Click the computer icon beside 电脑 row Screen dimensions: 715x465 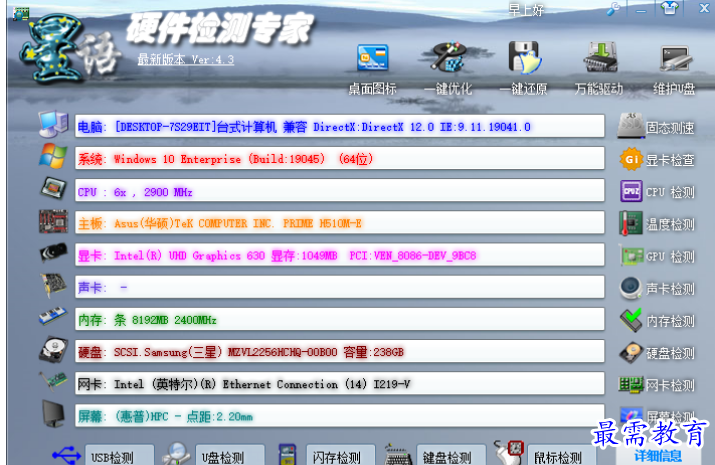(x=53, y=124)
